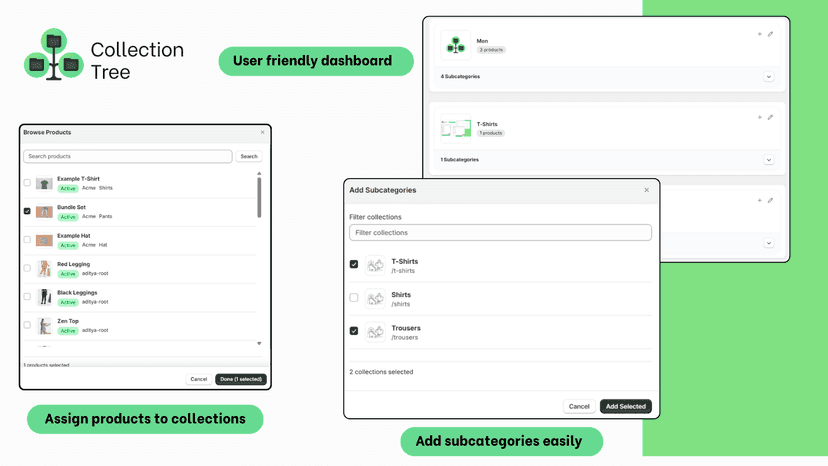Expand the third card's subcategories chevron
828x466 pixels.
[x=768, y=243]
